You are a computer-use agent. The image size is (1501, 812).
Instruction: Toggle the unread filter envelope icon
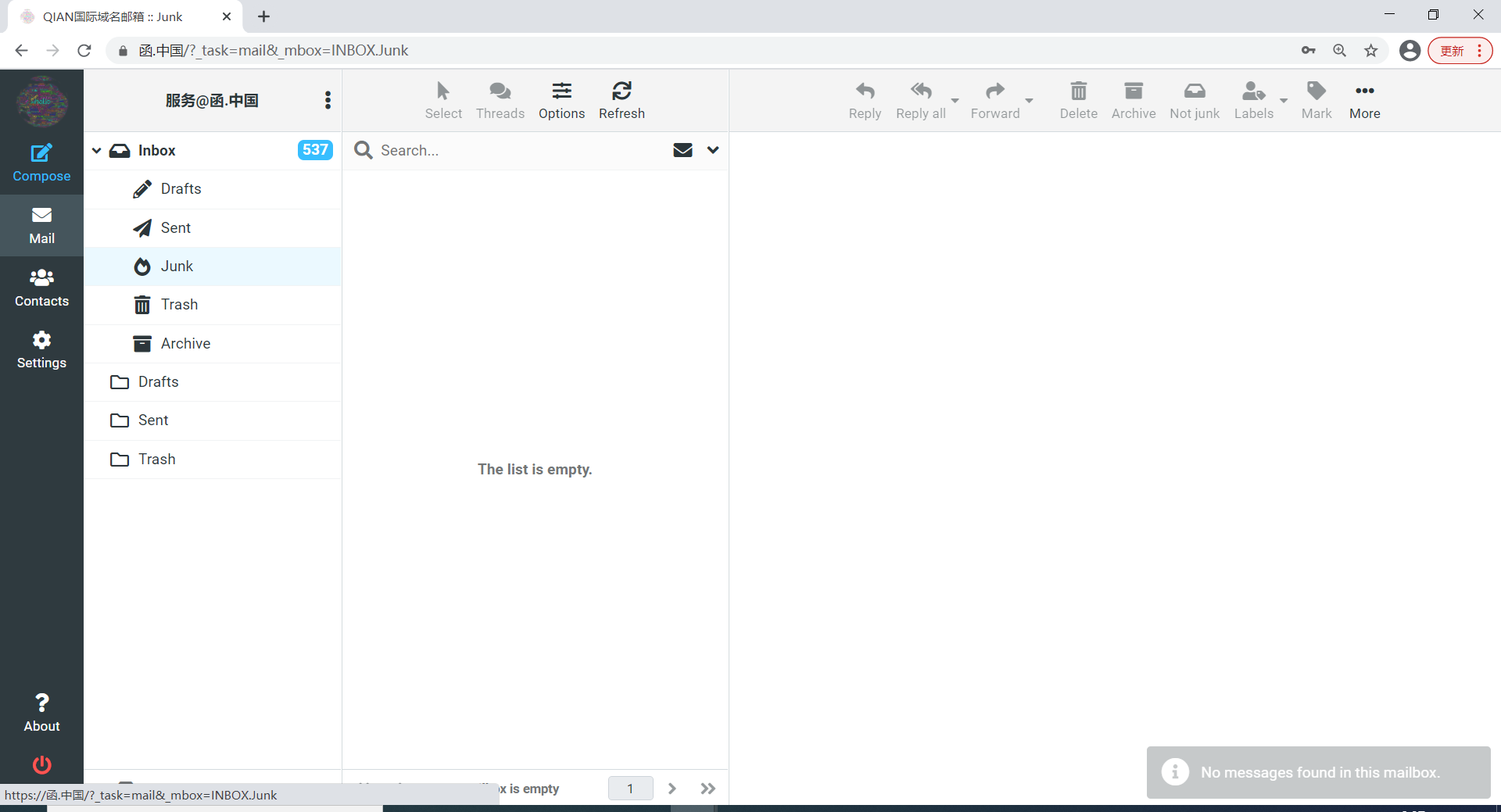coord(682,150)
